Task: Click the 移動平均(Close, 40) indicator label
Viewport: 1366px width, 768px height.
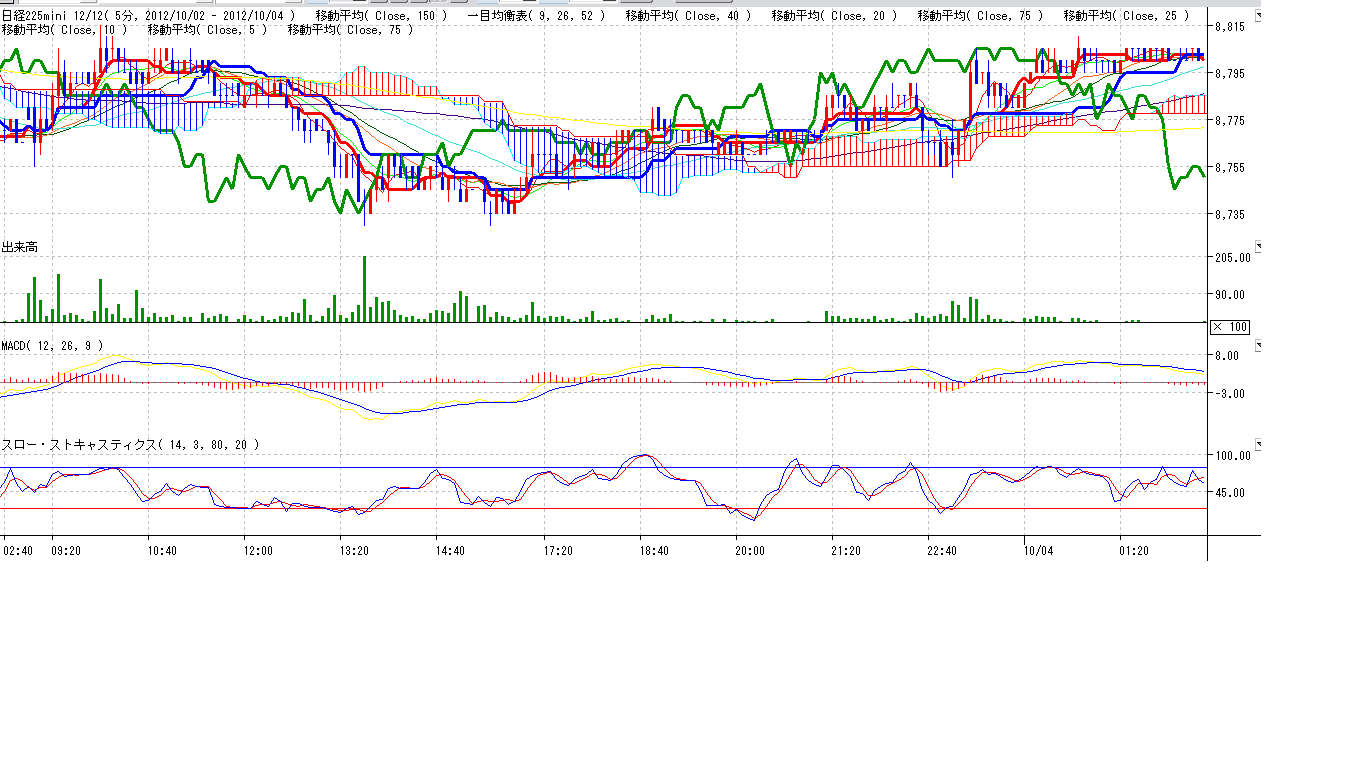Action: click(x=687, y=16)
